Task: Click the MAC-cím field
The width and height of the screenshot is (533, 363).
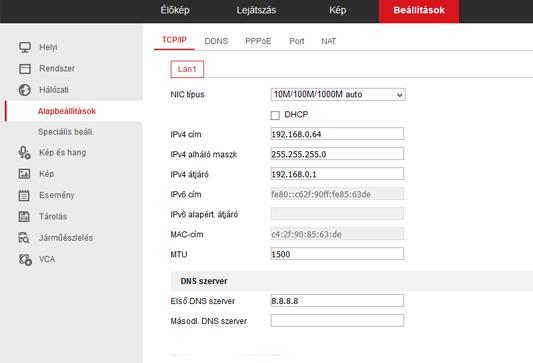Action: [337, 234]
